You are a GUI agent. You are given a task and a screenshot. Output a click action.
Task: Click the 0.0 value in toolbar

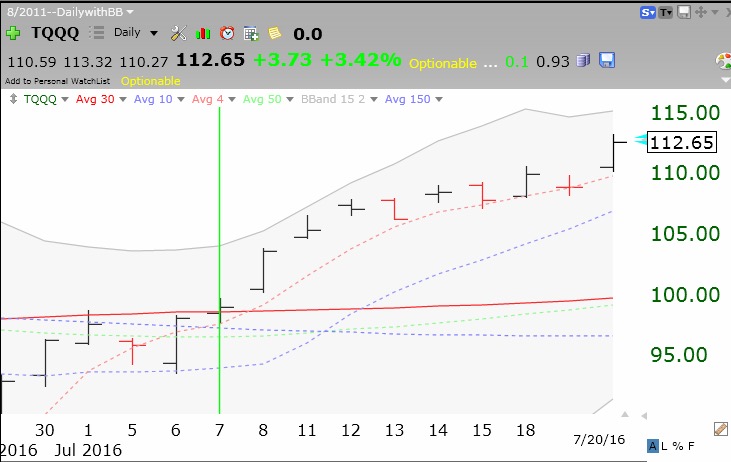(308, 34)
